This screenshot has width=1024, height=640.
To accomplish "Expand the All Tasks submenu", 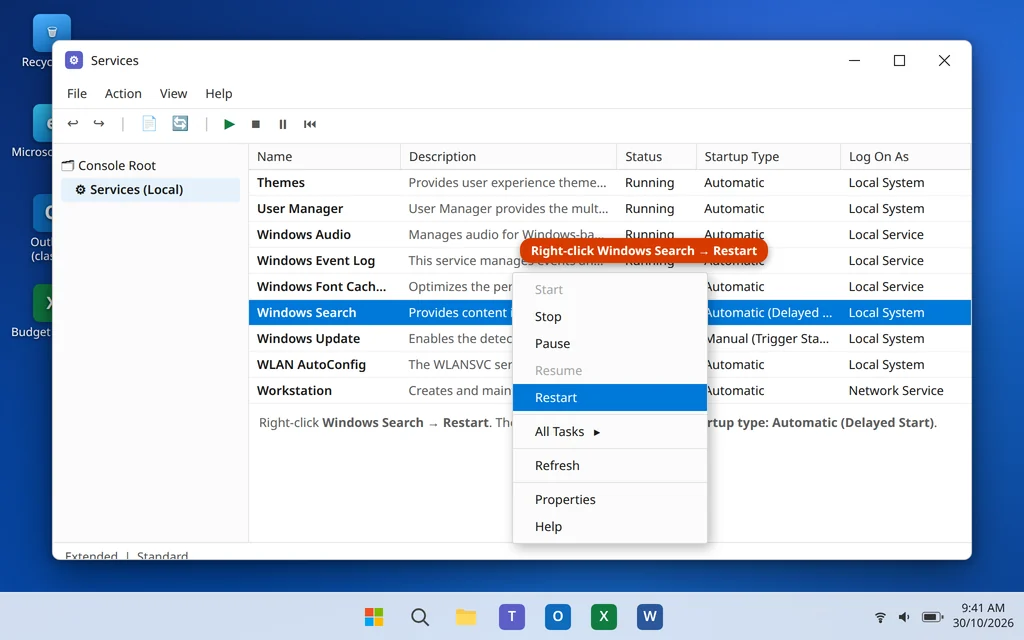I will 609,431.
